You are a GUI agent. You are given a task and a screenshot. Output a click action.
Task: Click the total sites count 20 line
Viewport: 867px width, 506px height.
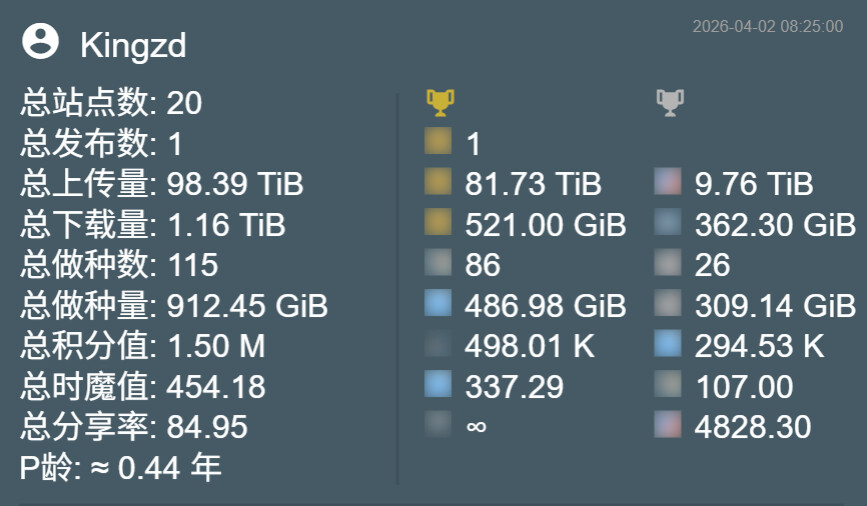111,103
